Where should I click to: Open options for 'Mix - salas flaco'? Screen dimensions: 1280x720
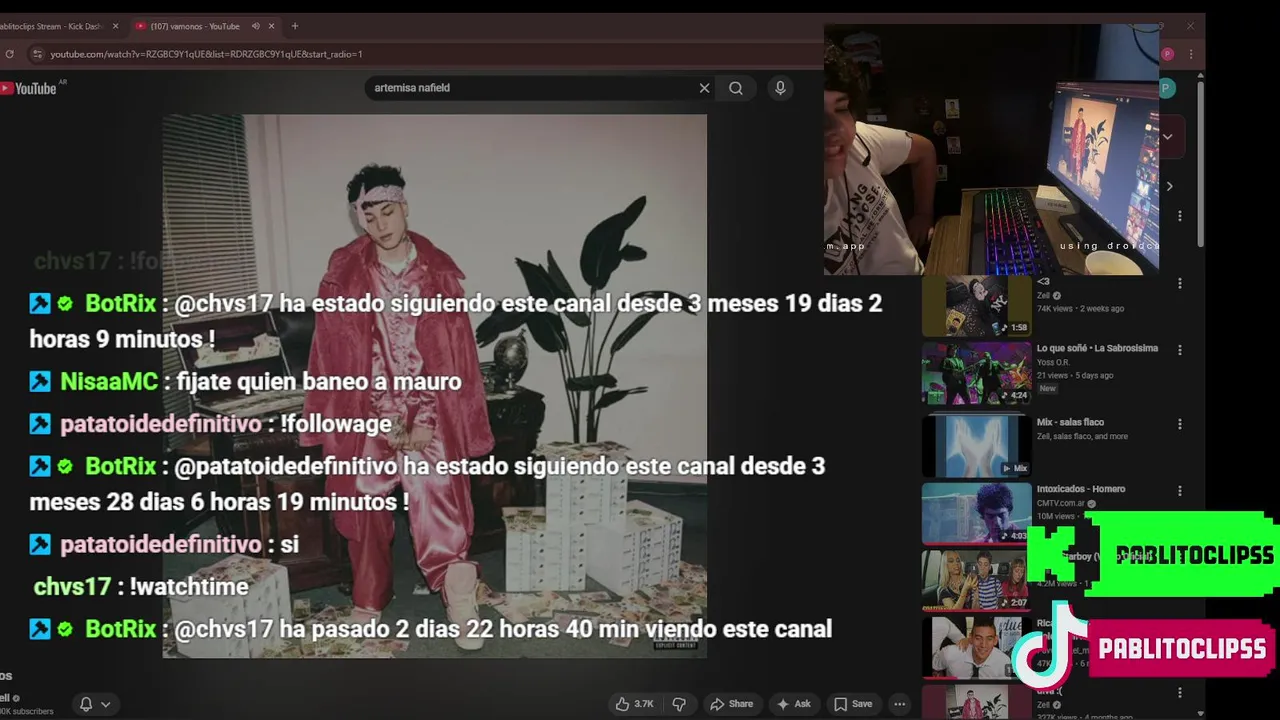1179,424
